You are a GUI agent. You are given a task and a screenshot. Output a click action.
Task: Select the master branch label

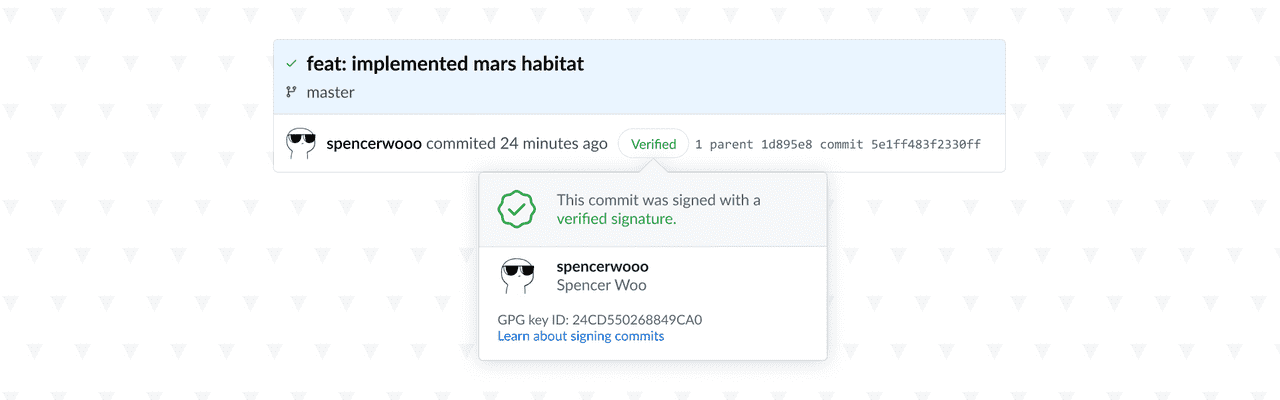pos(330,92)
